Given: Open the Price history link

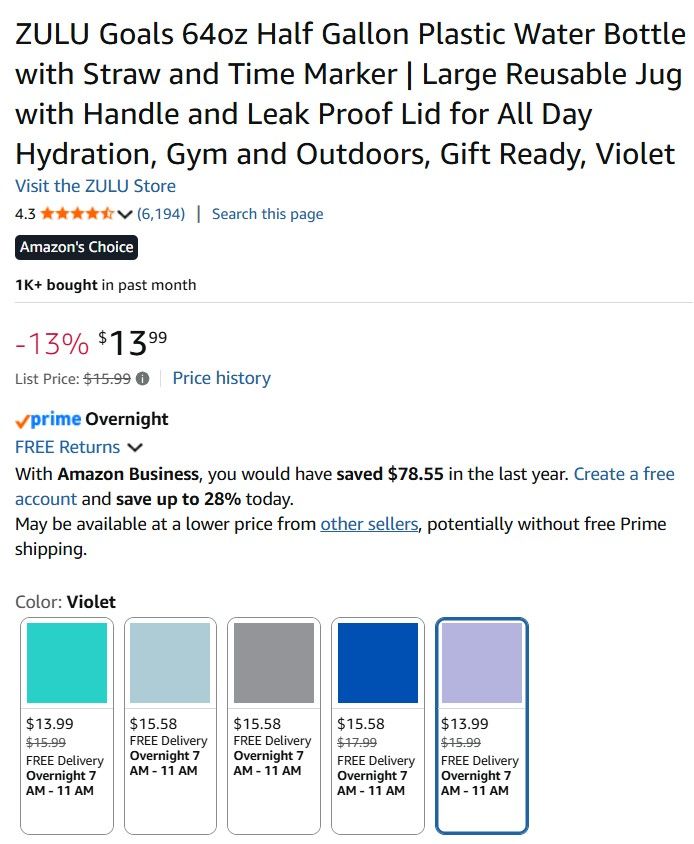Looking at the screenshot, I should point(221,378).
